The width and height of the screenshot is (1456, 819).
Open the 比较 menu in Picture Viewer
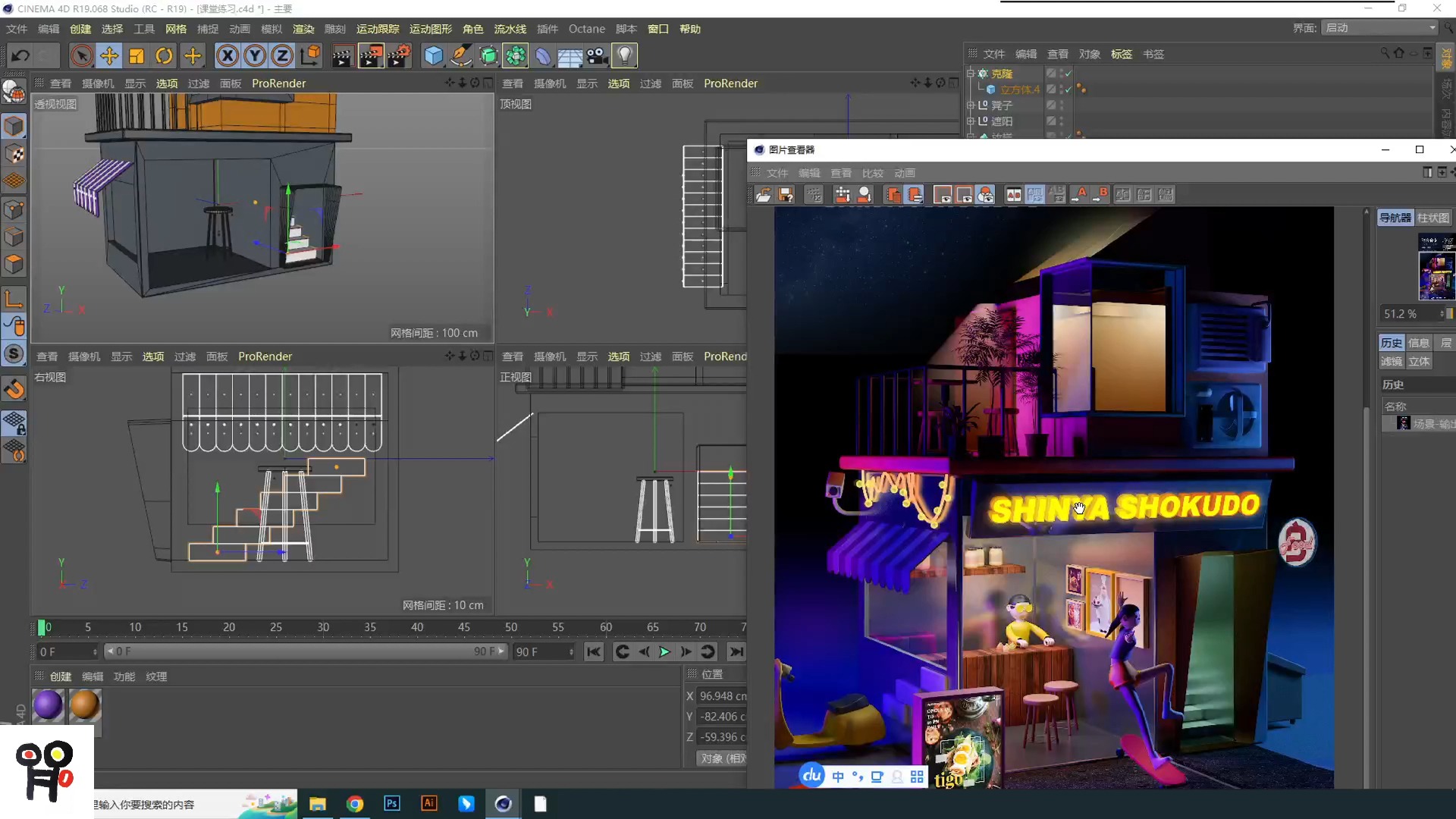click(x=873, y=173)
